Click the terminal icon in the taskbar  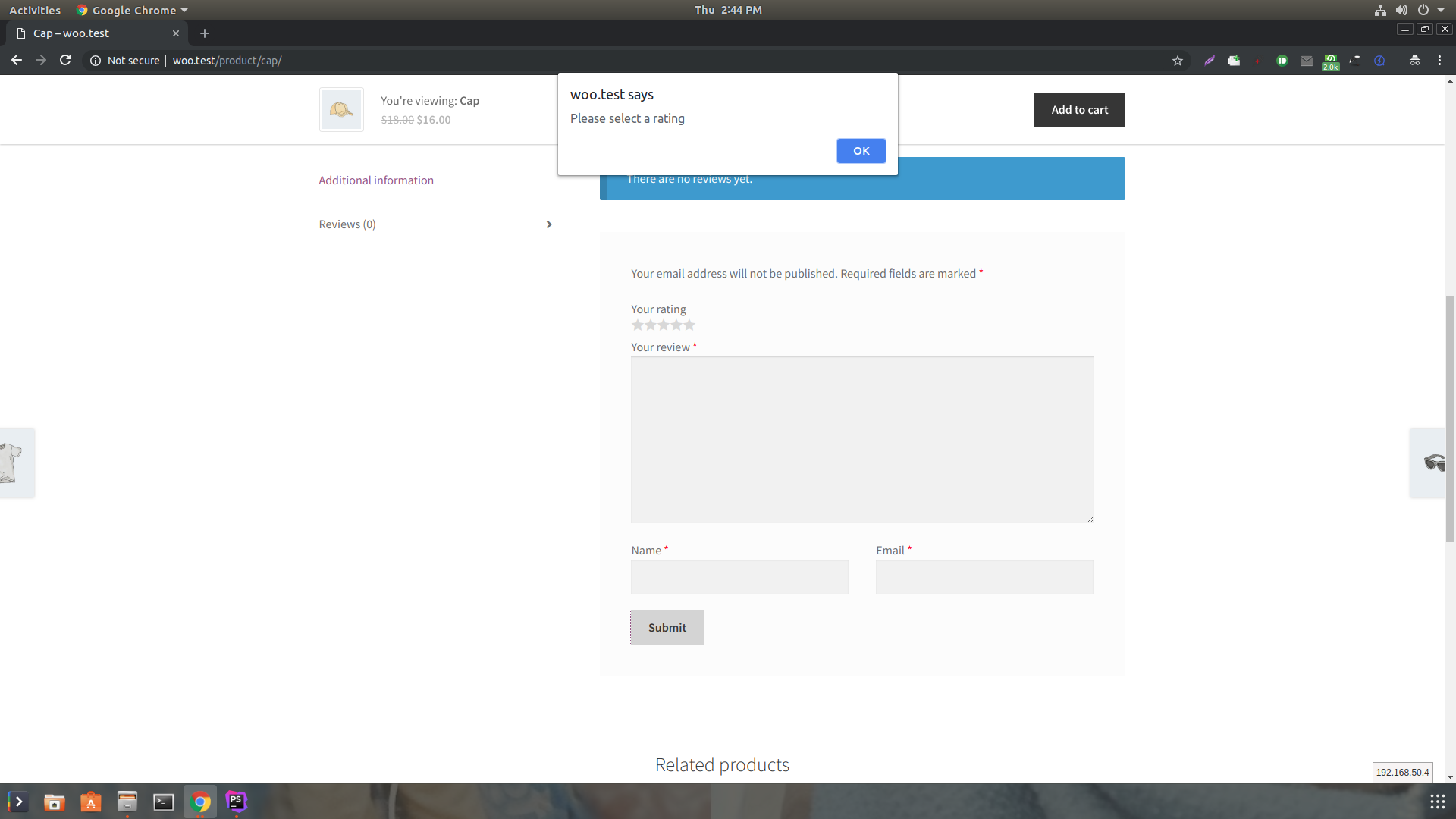coord(163,802)
